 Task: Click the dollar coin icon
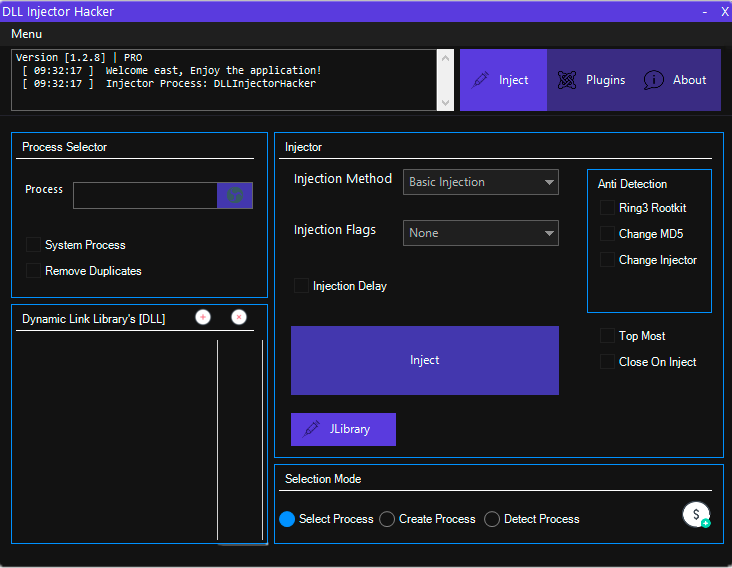(696, 515)
